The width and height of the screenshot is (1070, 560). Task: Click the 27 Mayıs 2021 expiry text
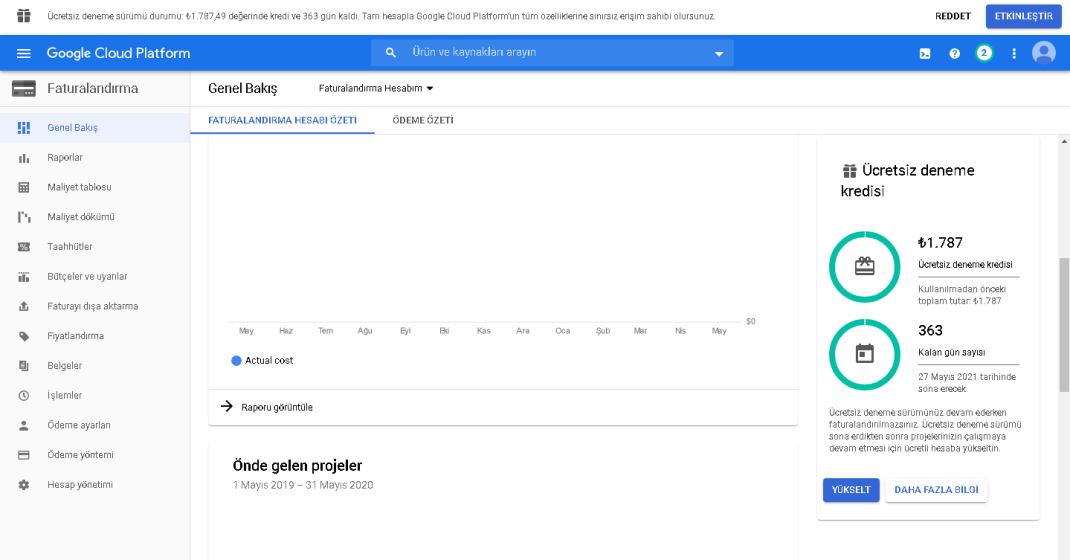tap(967, 383)
